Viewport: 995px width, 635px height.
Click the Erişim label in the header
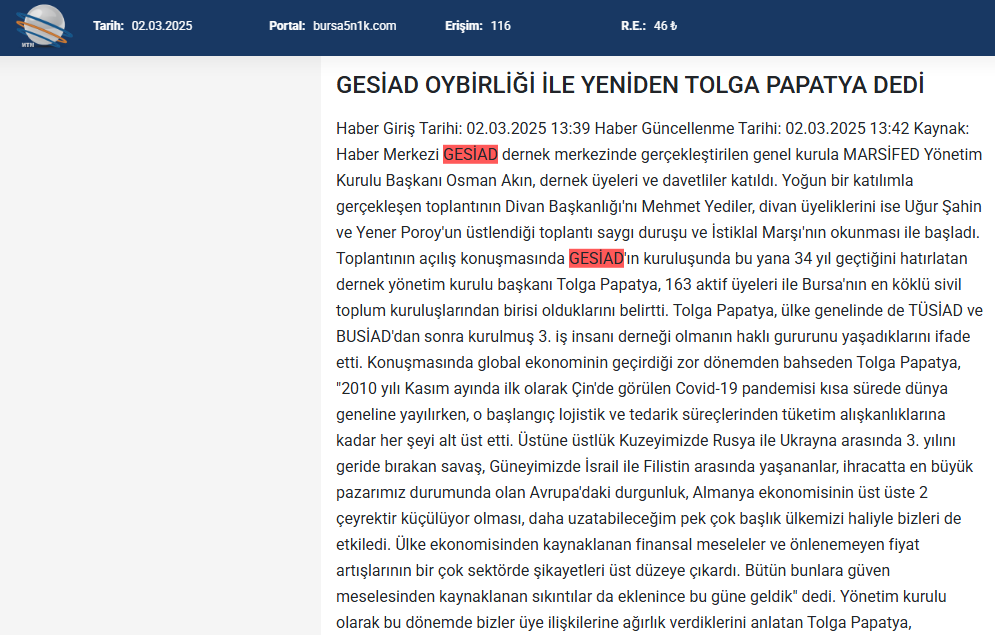(x=463, y=26)
